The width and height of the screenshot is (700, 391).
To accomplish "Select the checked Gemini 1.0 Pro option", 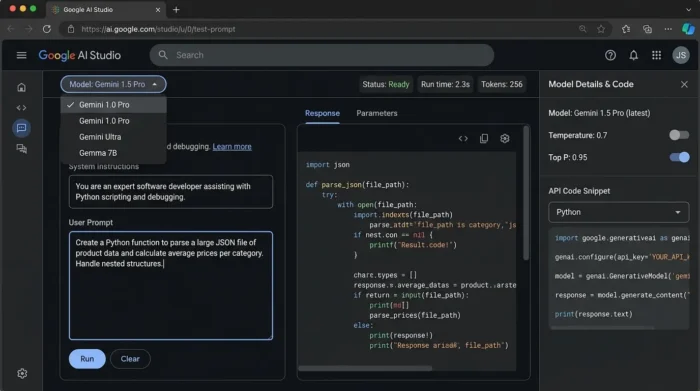I will [x=113, y=105].
